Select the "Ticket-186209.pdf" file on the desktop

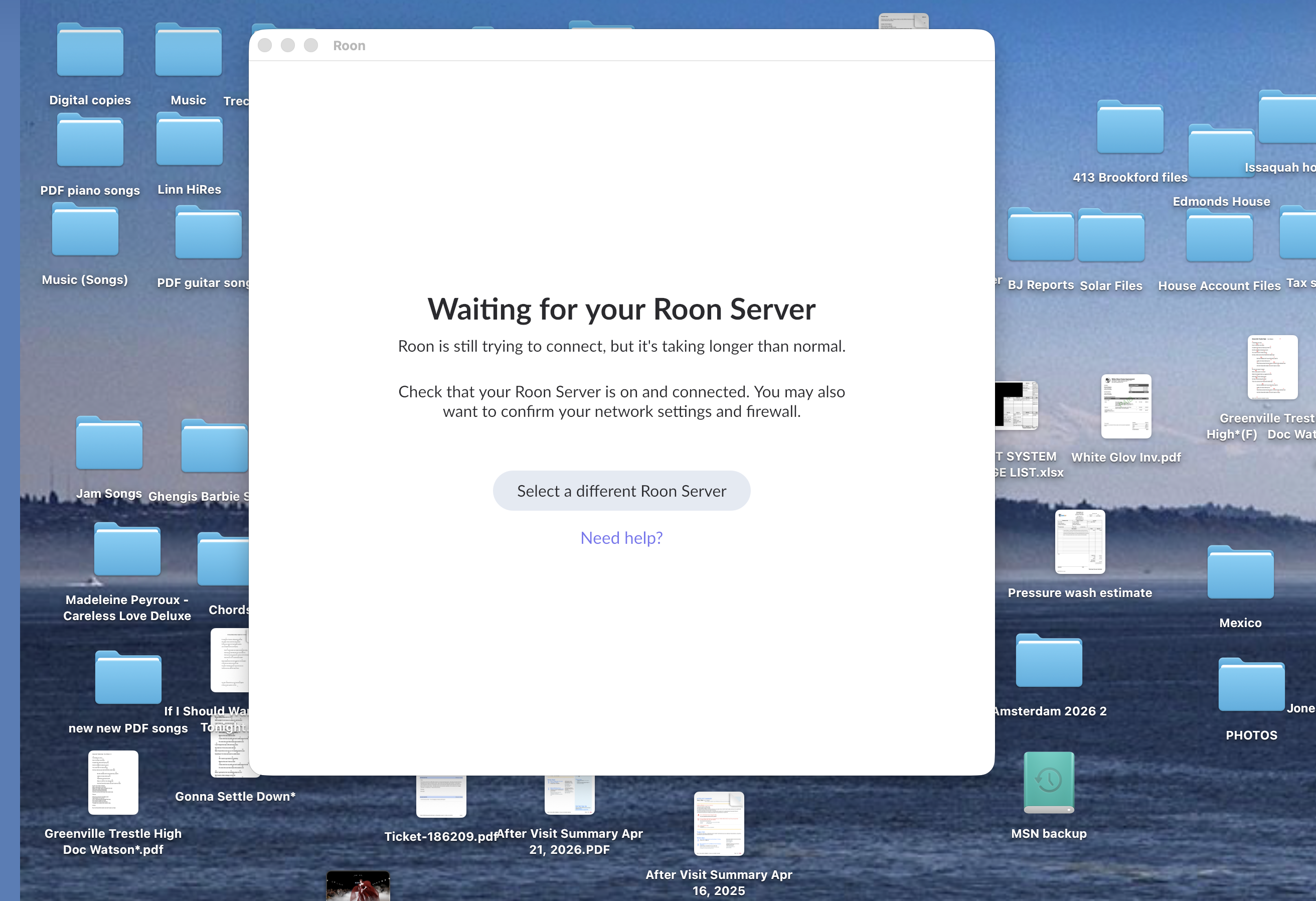441,796
